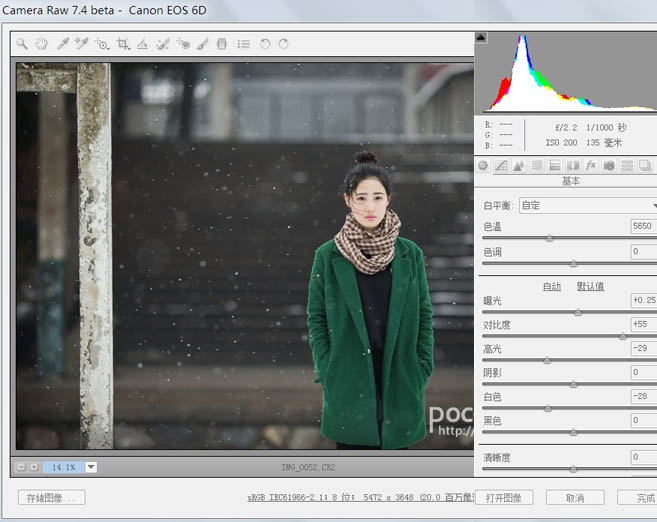Rotate image clockwise
Viewport: 657px width, 522px height.
tap(284, 44)
